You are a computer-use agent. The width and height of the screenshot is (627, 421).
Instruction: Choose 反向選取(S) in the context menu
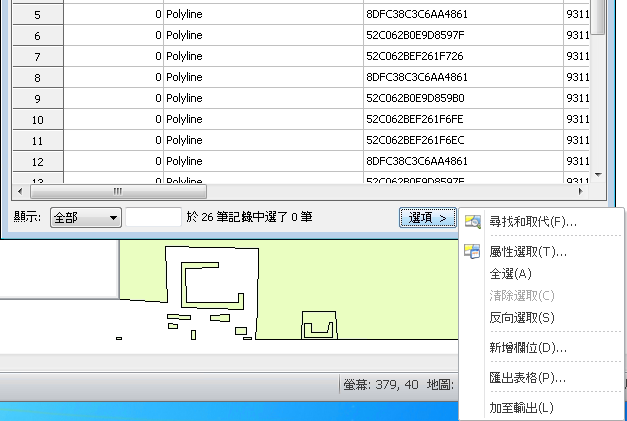tap(522, 318)
